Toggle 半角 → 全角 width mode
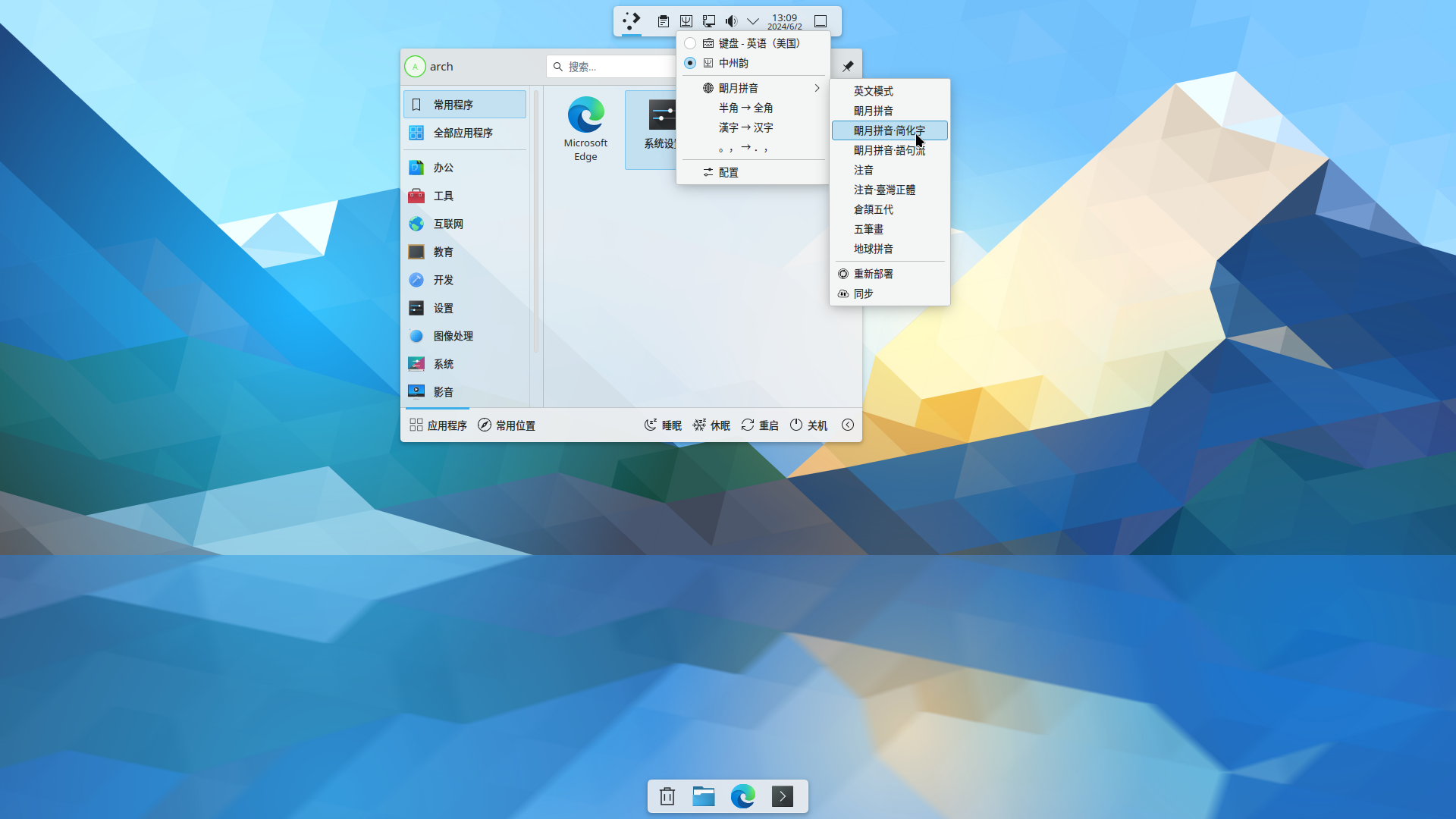 (745, 108)
